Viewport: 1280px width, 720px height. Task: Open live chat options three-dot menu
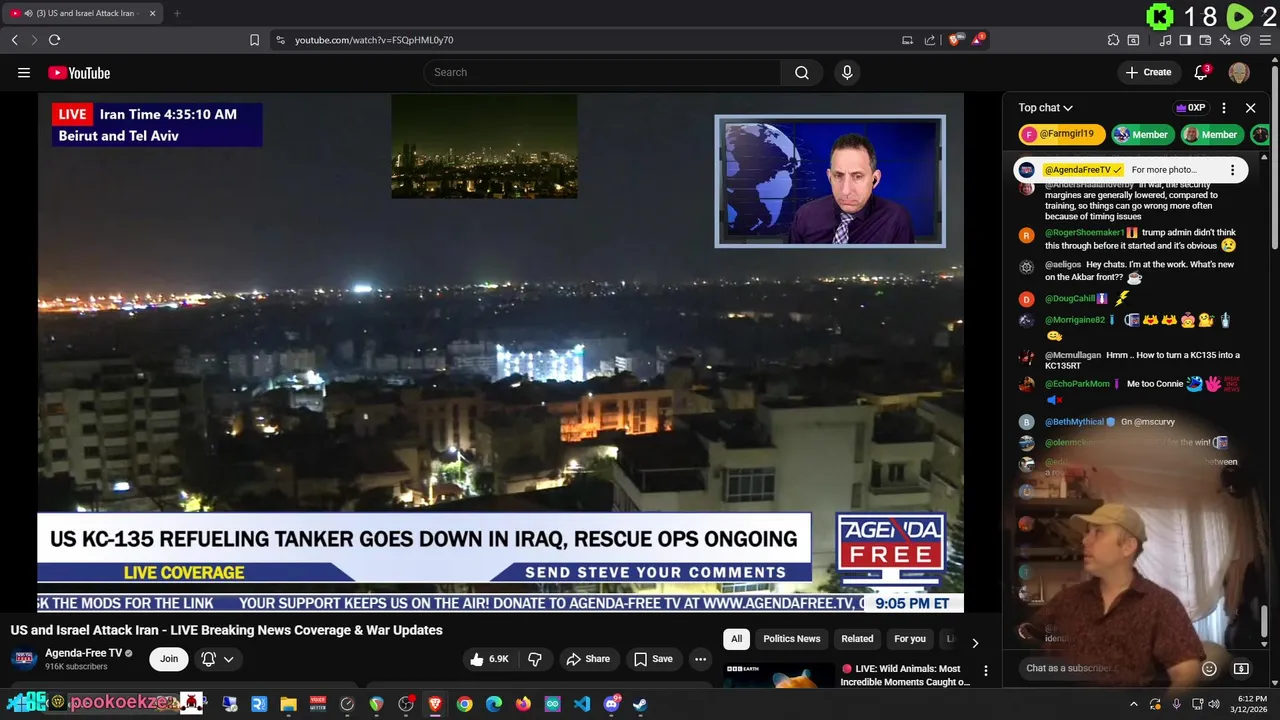(1224, 108)
